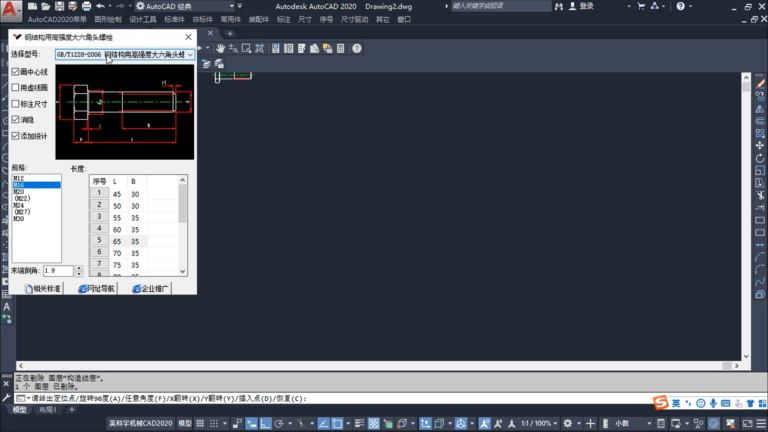The height and width of the screenshot is (432, 768).
Task: Select the Move tool on right toolbar
Action: pos(760,145)
